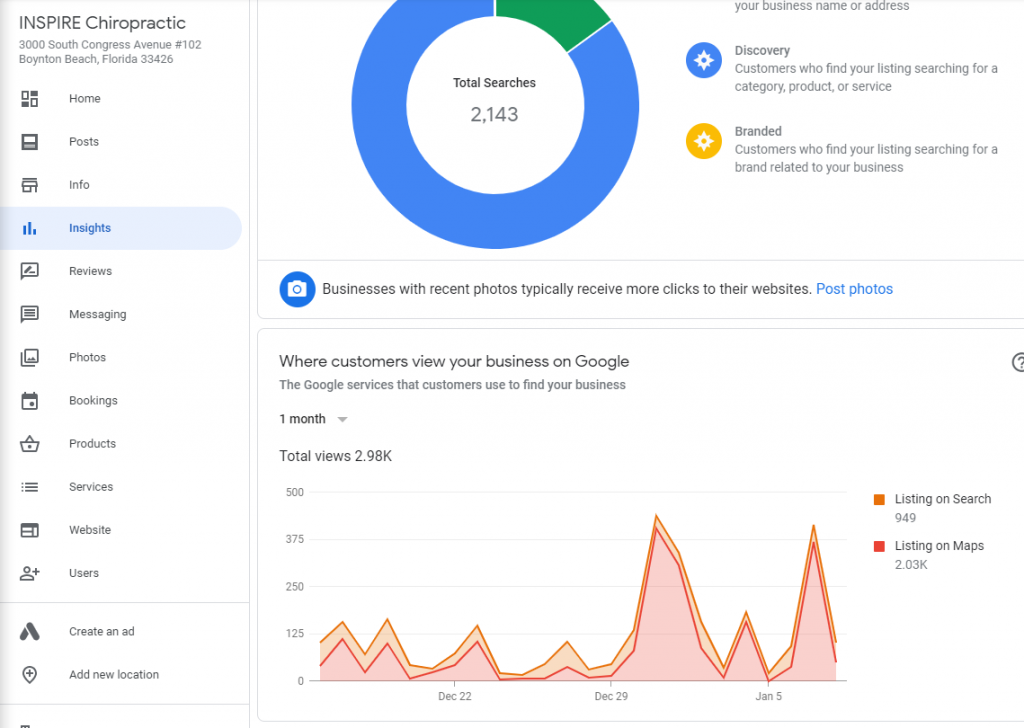Screen dimensions: 1024x728
Task: Click the Insights bar chart icon
Action: point(29,228)
